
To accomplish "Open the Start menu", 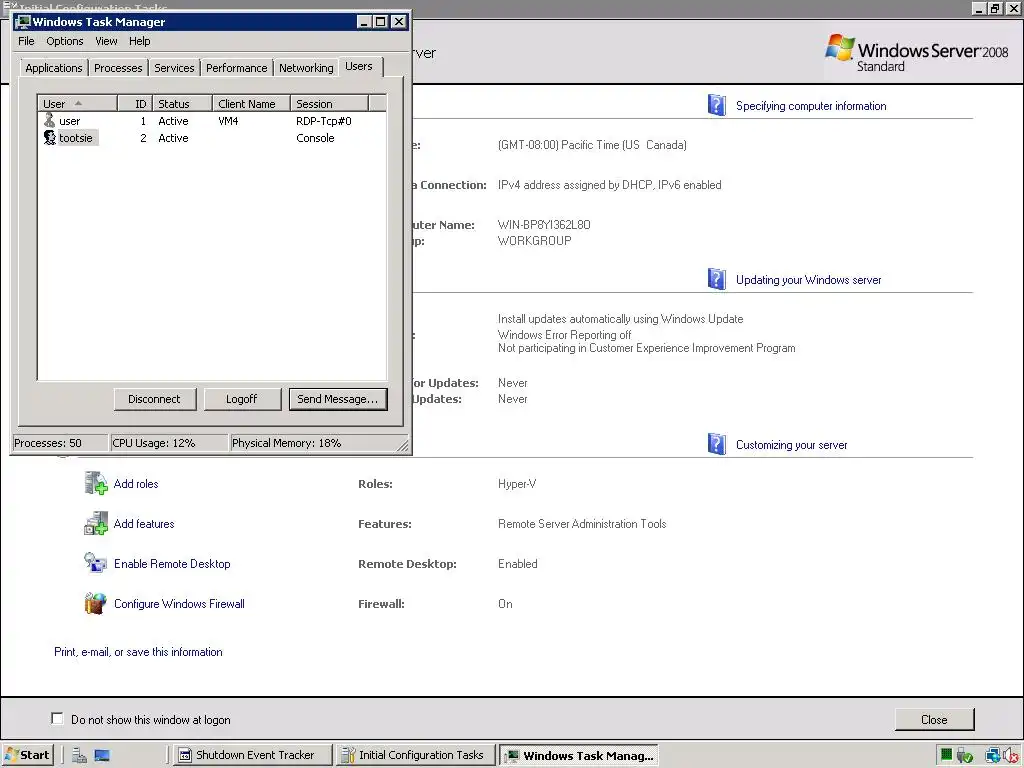I will click(27, 755).
